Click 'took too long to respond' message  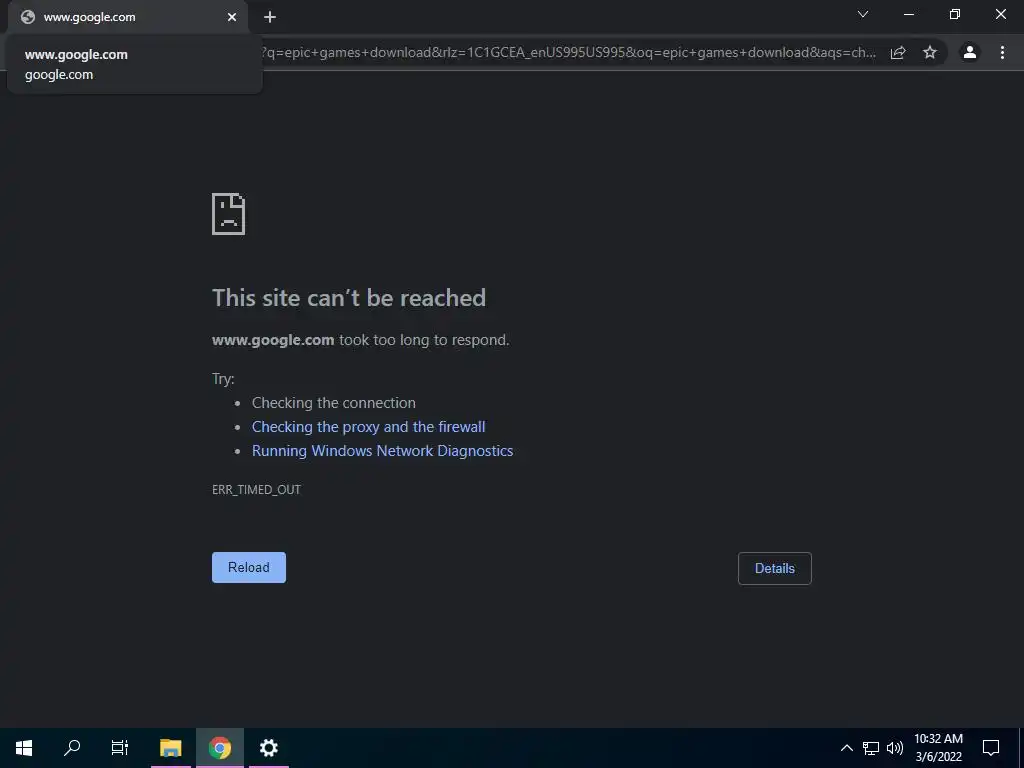[424, 340]
